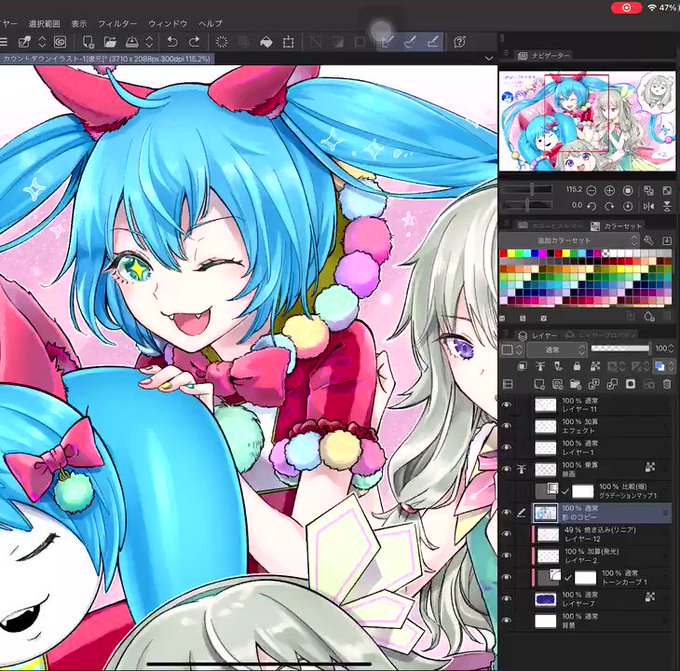This screenshot has width=680, height=671.
Task: Click the Zoom out icon in Navigator
Action: [591, 190]
